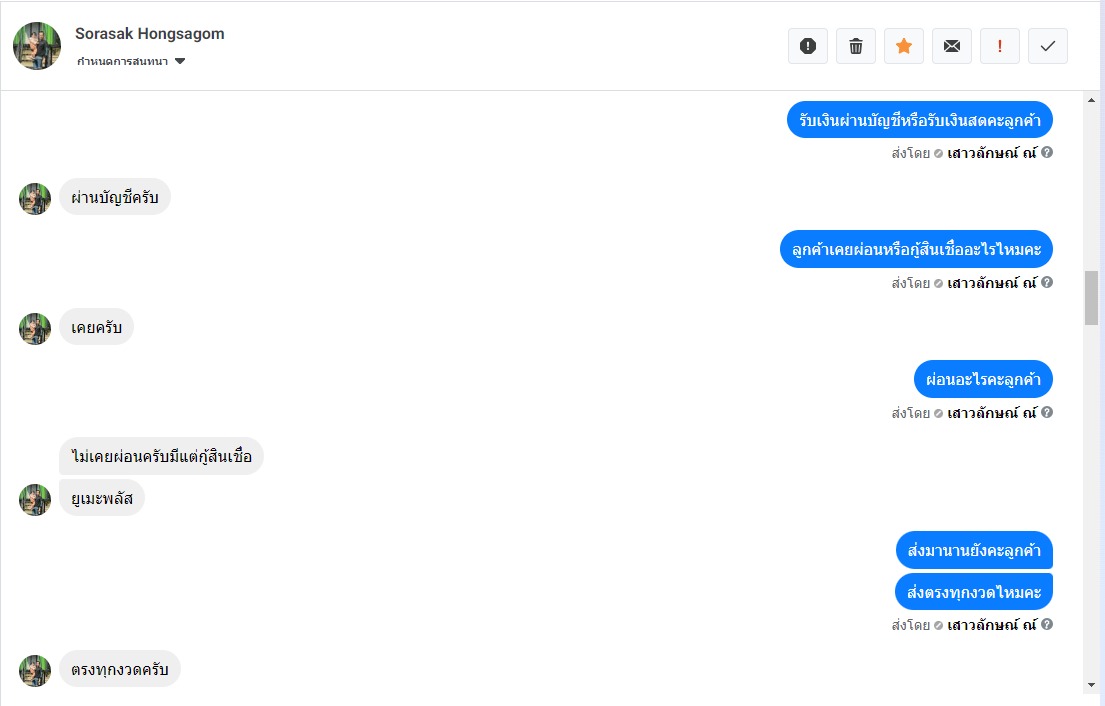
Task: Click help icon under ลูกค้าเคยผ่อน message
Action: point(1047,283)
